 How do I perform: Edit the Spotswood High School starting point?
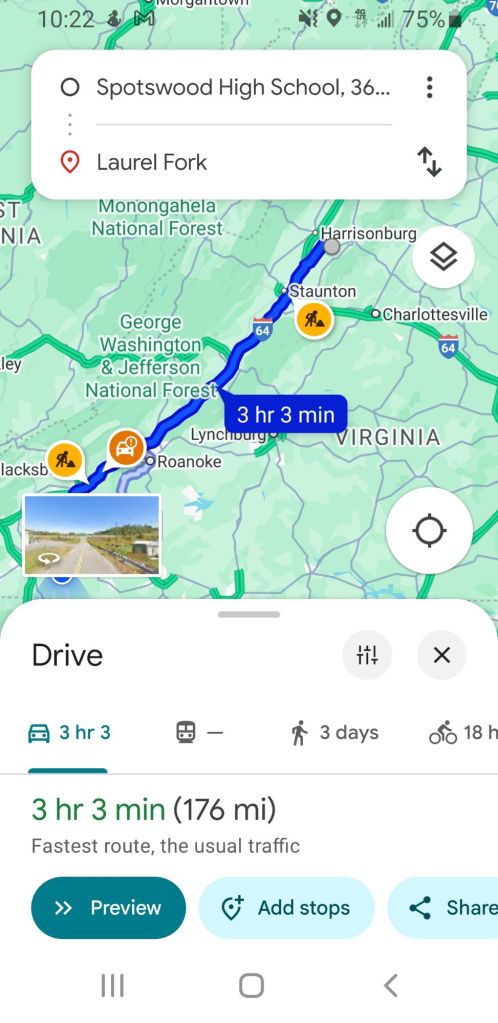243,87
